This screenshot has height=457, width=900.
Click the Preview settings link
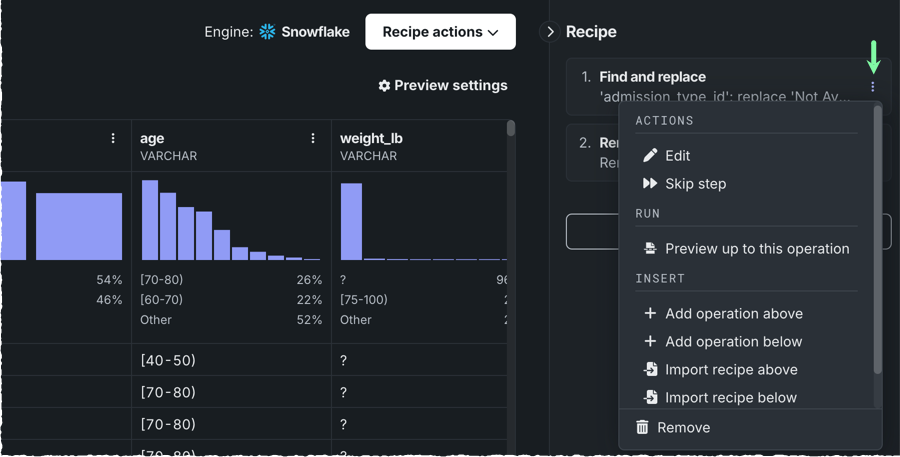450,86
